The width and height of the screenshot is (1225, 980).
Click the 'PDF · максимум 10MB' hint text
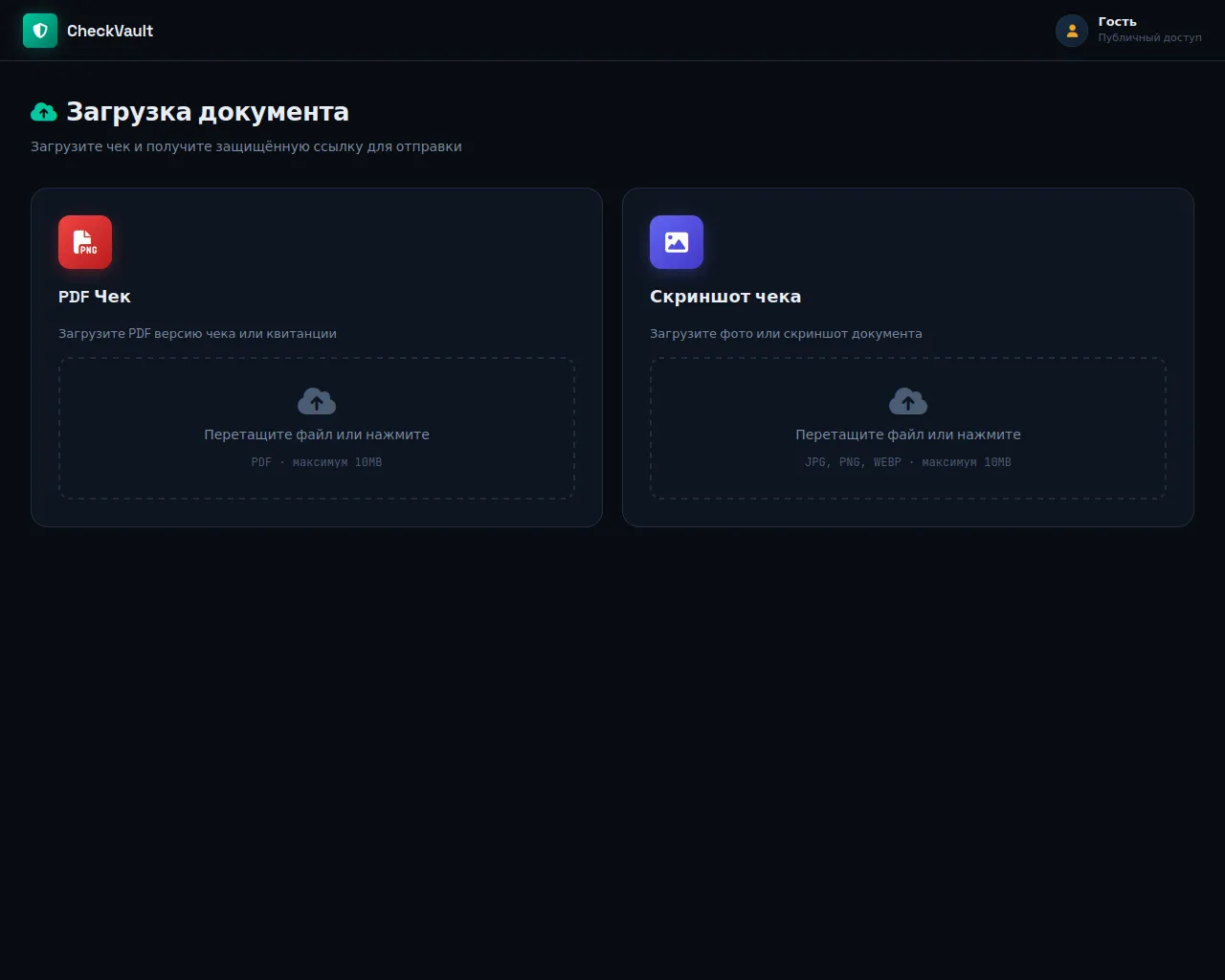pyautogui.click(x=317, y=462)
